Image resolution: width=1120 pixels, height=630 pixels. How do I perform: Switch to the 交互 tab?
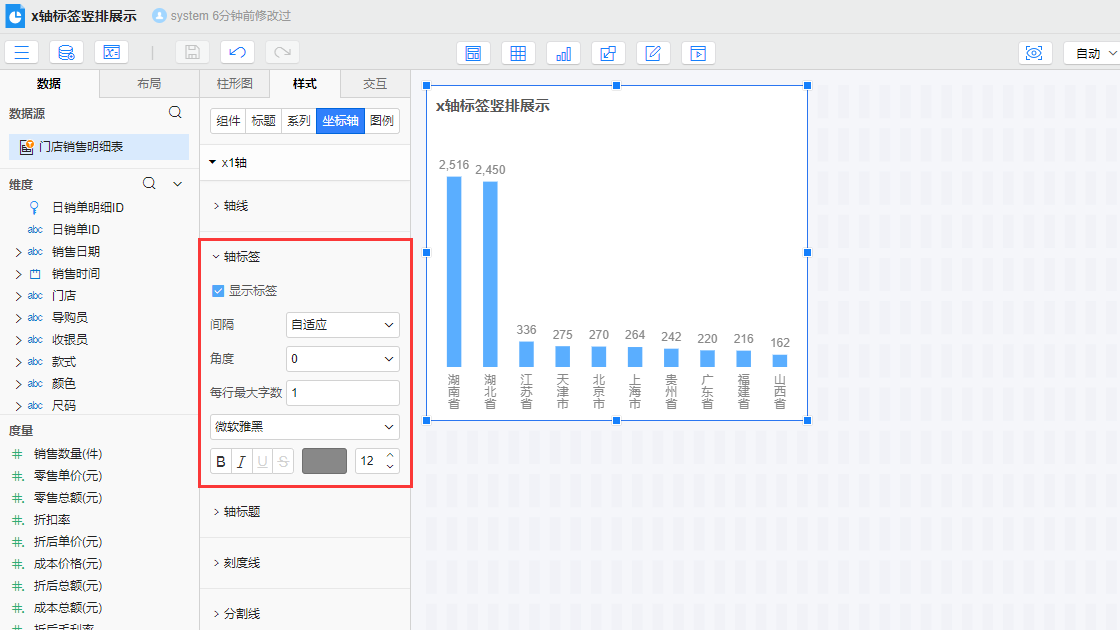point(375,84)
